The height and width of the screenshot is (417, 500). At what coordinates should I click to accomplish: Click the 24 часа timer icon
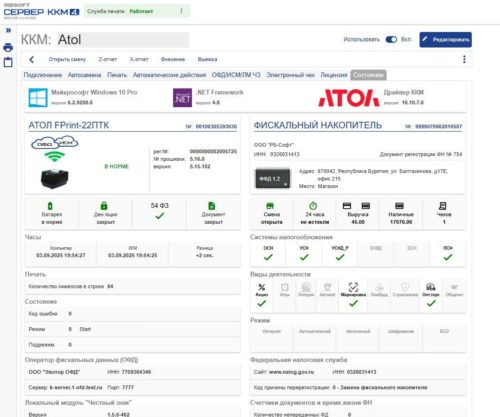click(313, 206)
